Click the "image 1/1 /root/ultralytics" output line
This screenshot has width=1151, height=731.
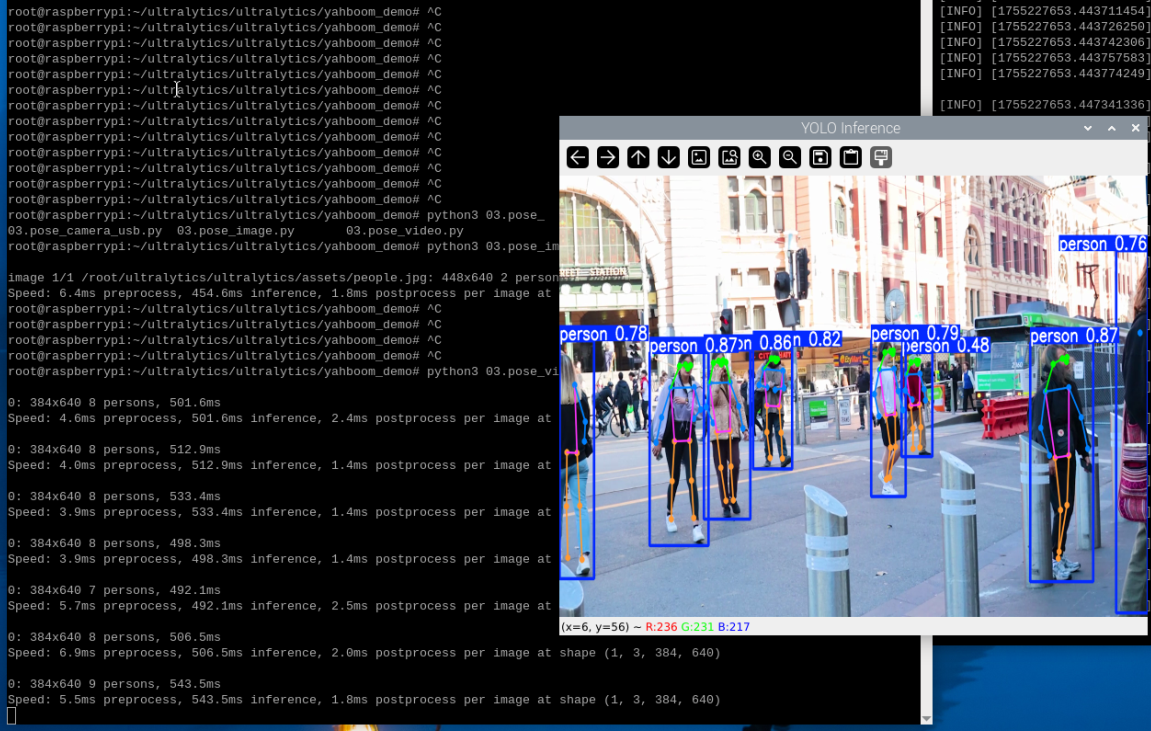click(283, 277)
